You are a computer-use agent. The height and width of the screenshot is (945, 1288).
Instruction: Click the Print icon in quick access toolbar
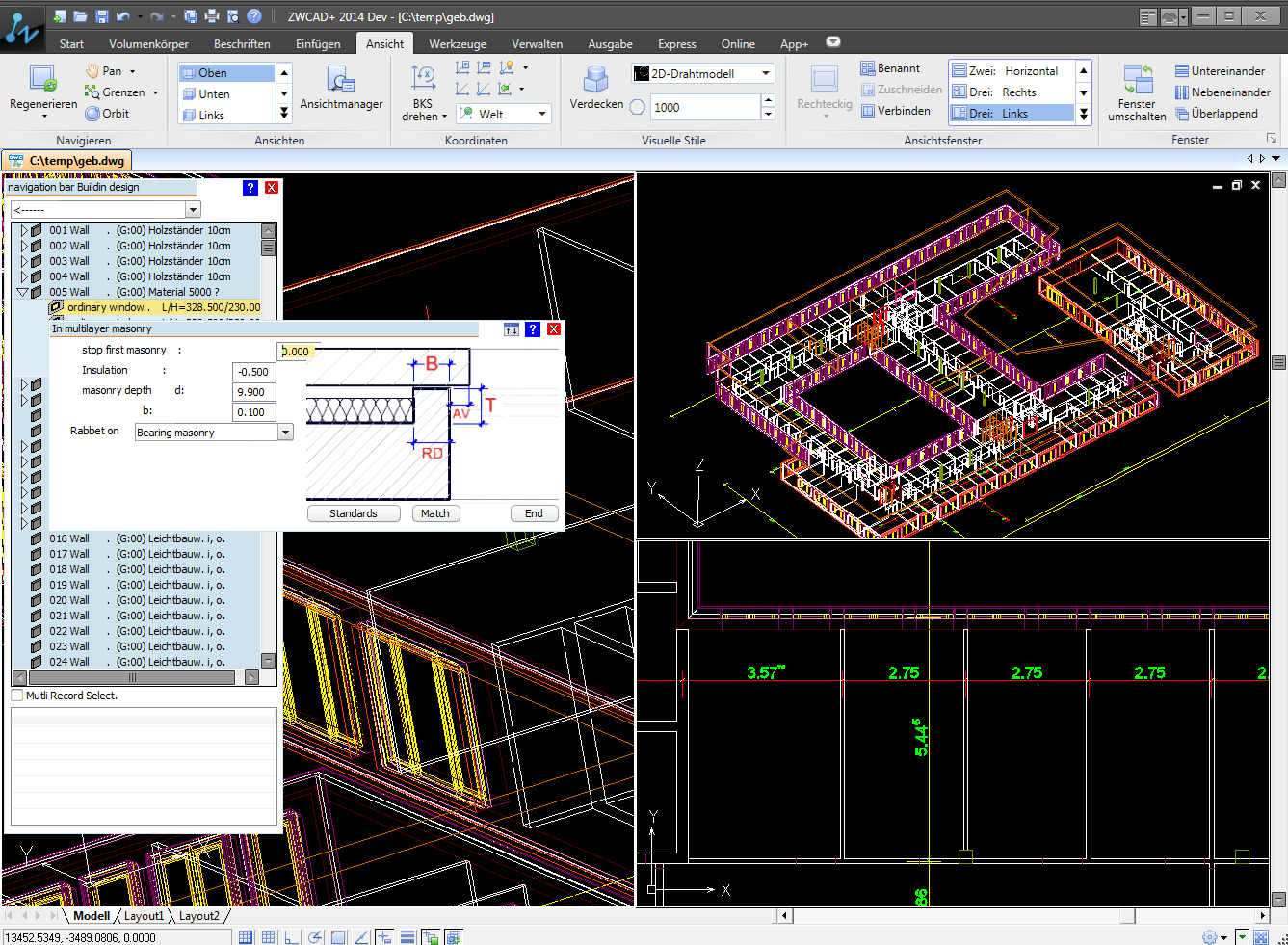click(211, 15)
